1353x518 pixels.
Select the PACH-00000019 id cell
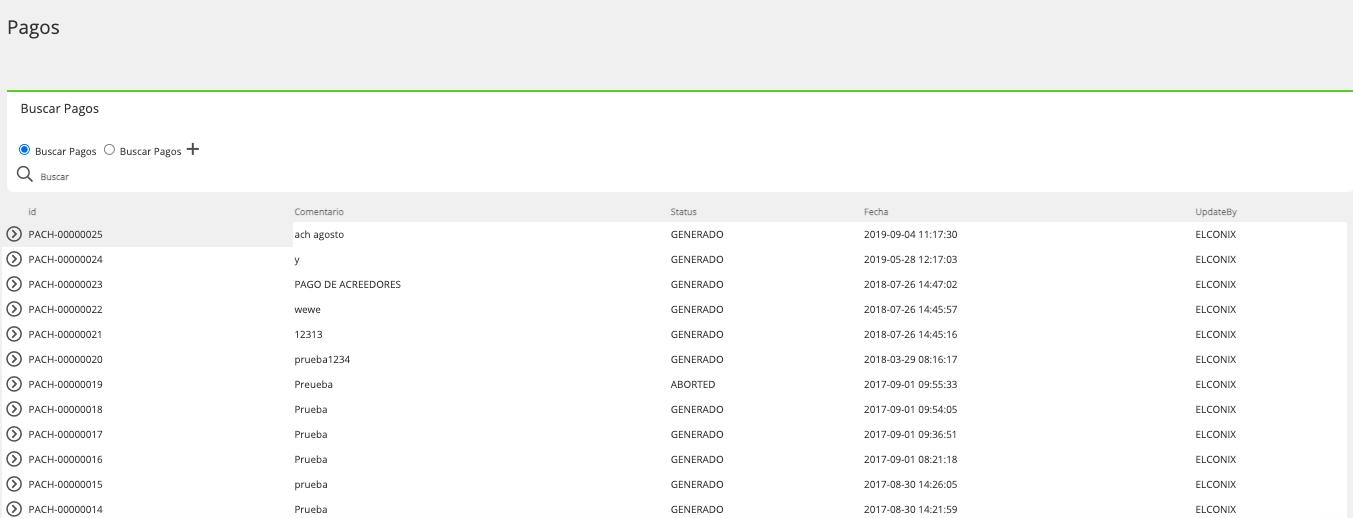pyautogui.click(x=66, y=384)
